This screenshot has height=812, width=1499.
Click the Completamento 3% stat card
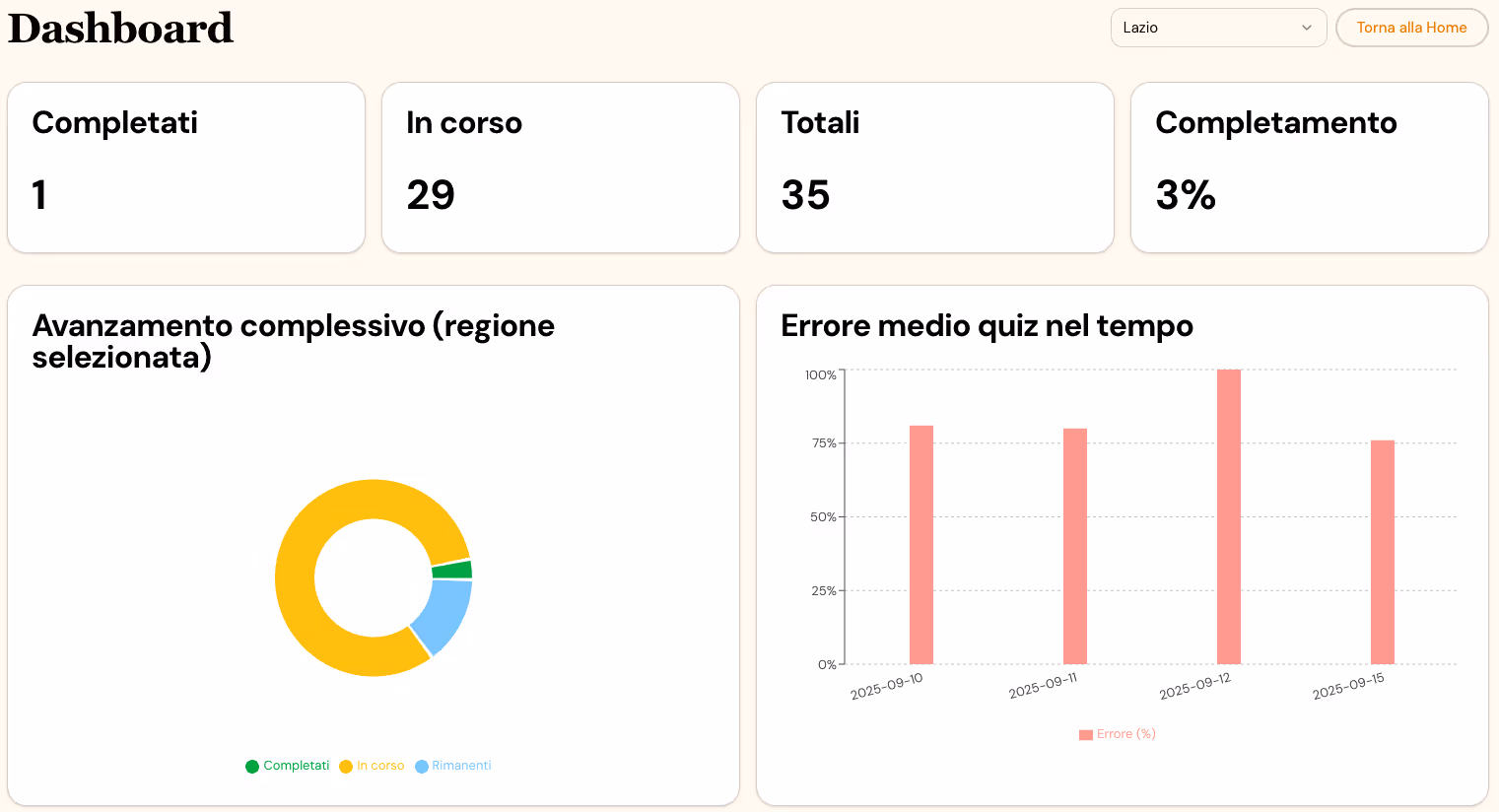[1309, 167]
